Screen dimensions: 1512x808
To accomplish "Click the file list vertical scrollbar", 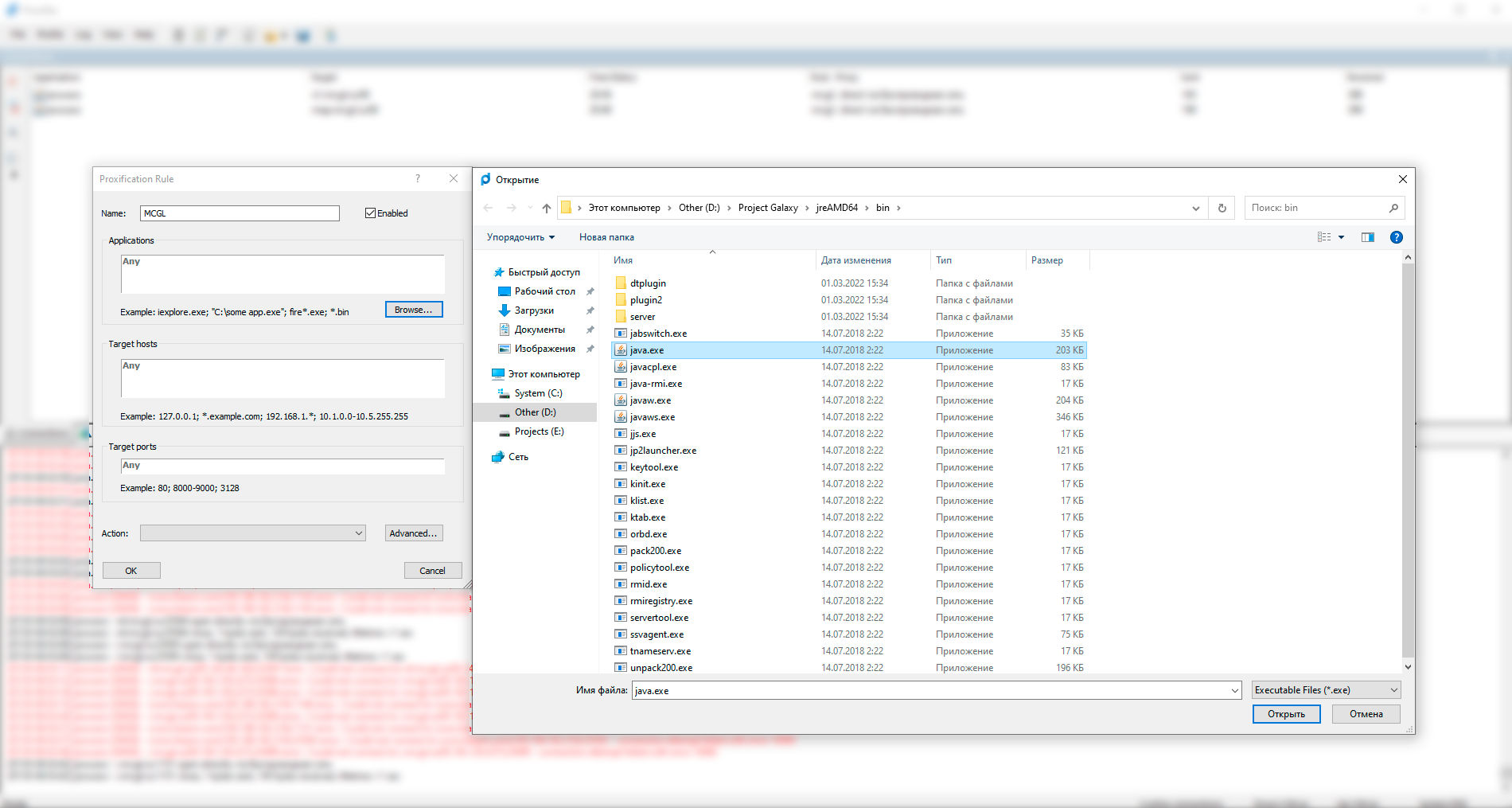I will click(1407, 462).
